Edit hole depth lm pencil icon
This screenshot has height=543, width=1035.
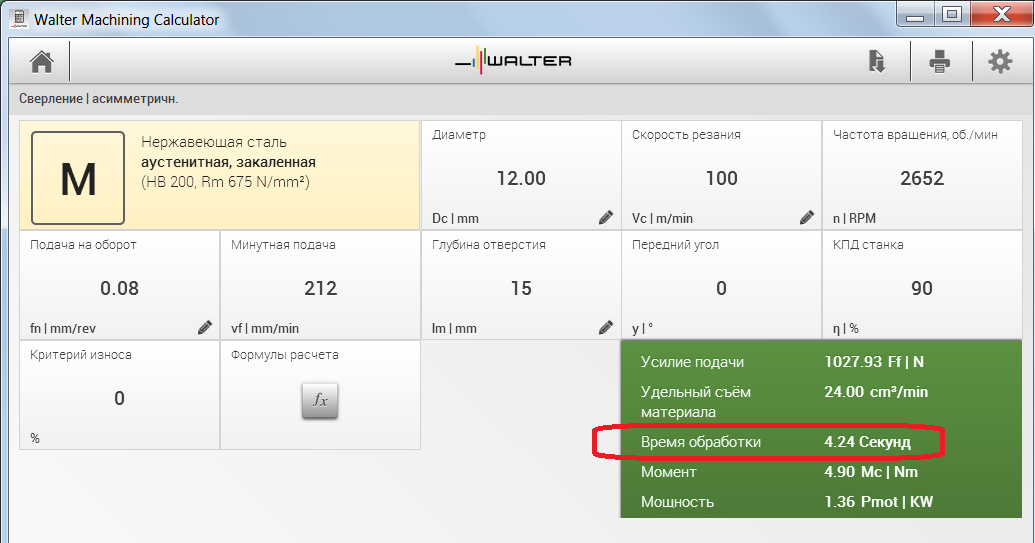606,327
